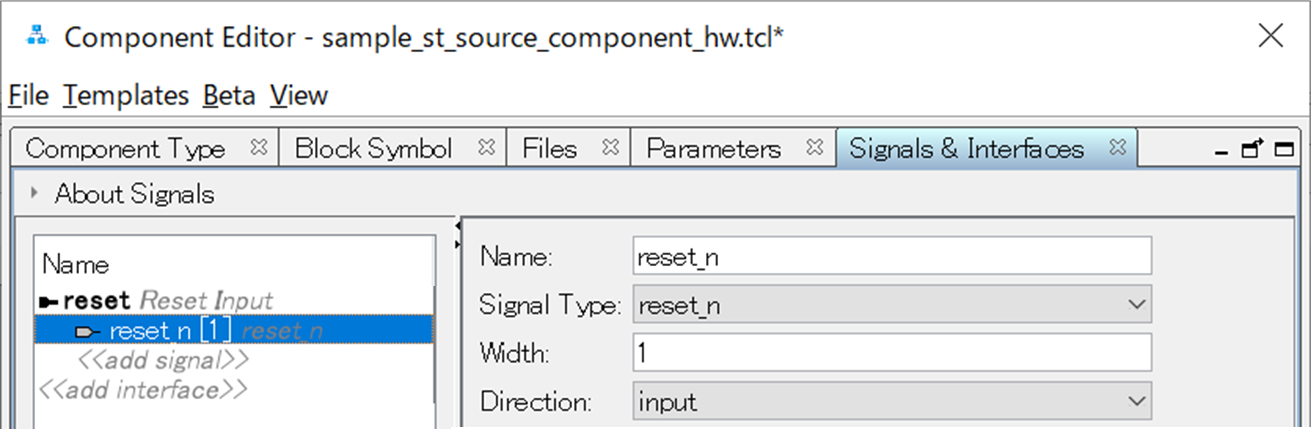
Task: Close the Block Symbol tab via its X icon
Action: pos(487,148)
